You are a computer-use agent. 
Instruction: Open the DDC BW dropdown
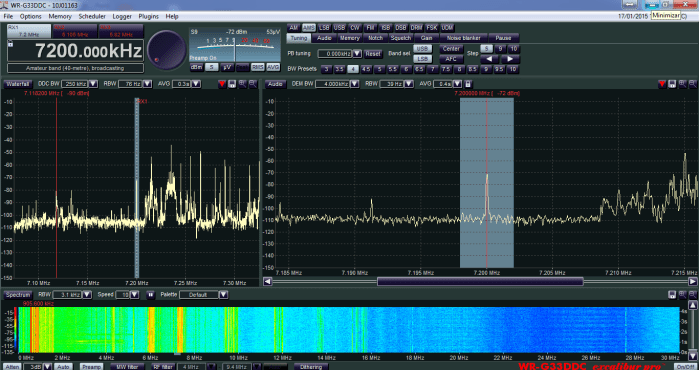[93, 84]
